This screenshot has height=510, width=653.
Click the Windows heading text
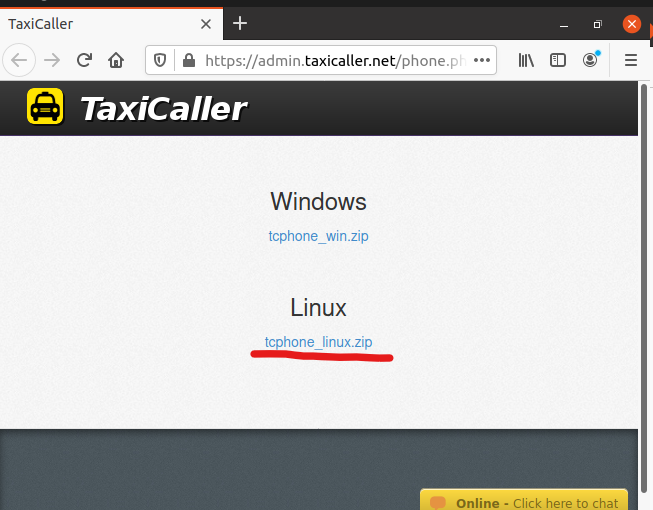319,202
